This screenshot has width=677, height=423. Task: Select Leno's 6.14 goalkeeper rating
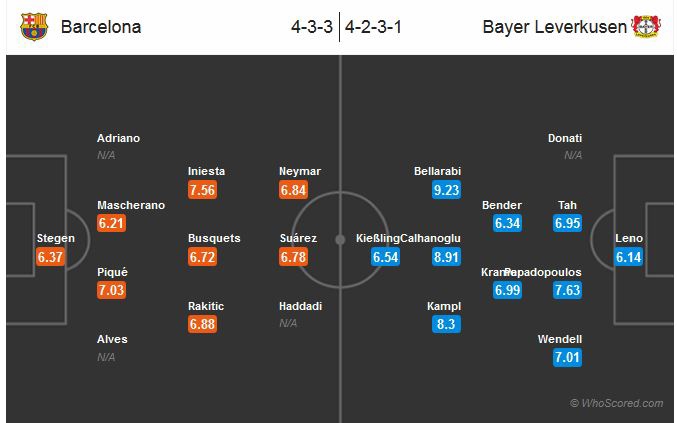pos(629,257)
